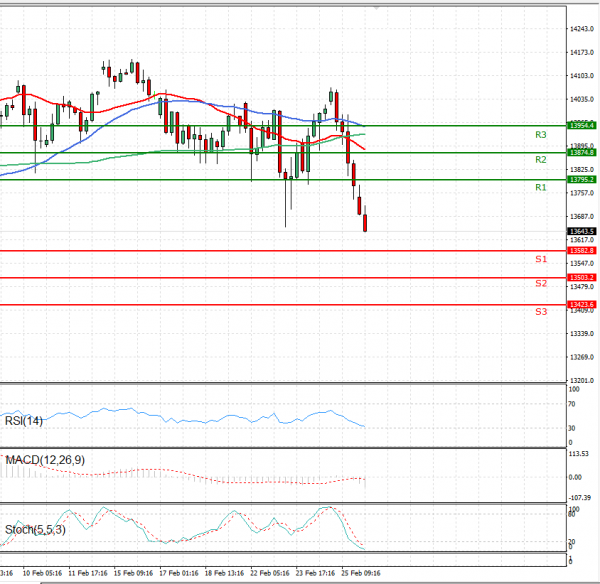
Task: Select the 13795.2 green price tag
Action: [x=581, y=179]
